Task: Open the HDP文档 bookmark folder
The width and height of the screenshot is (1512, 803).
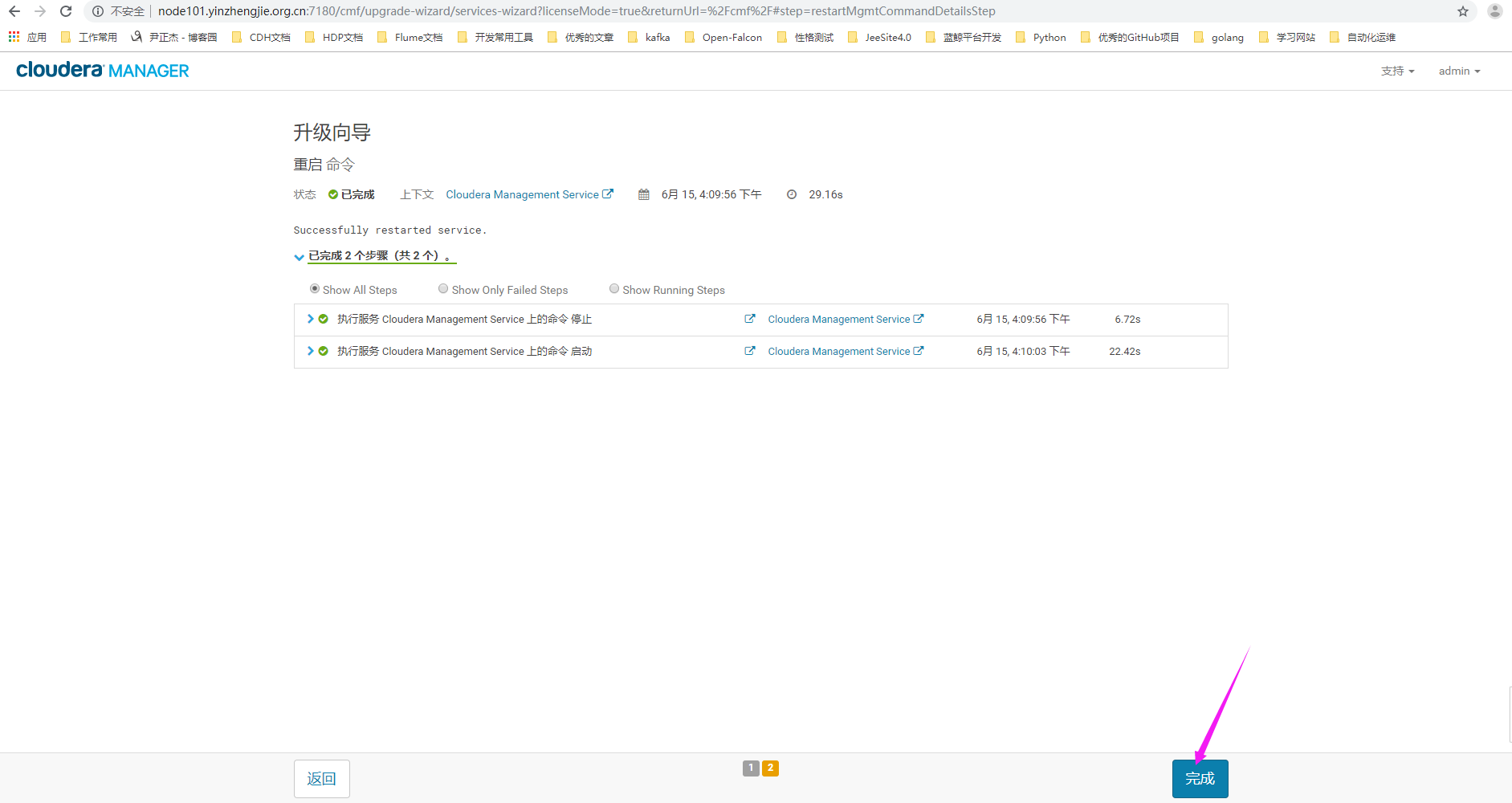Action: (x=334, y=37)
